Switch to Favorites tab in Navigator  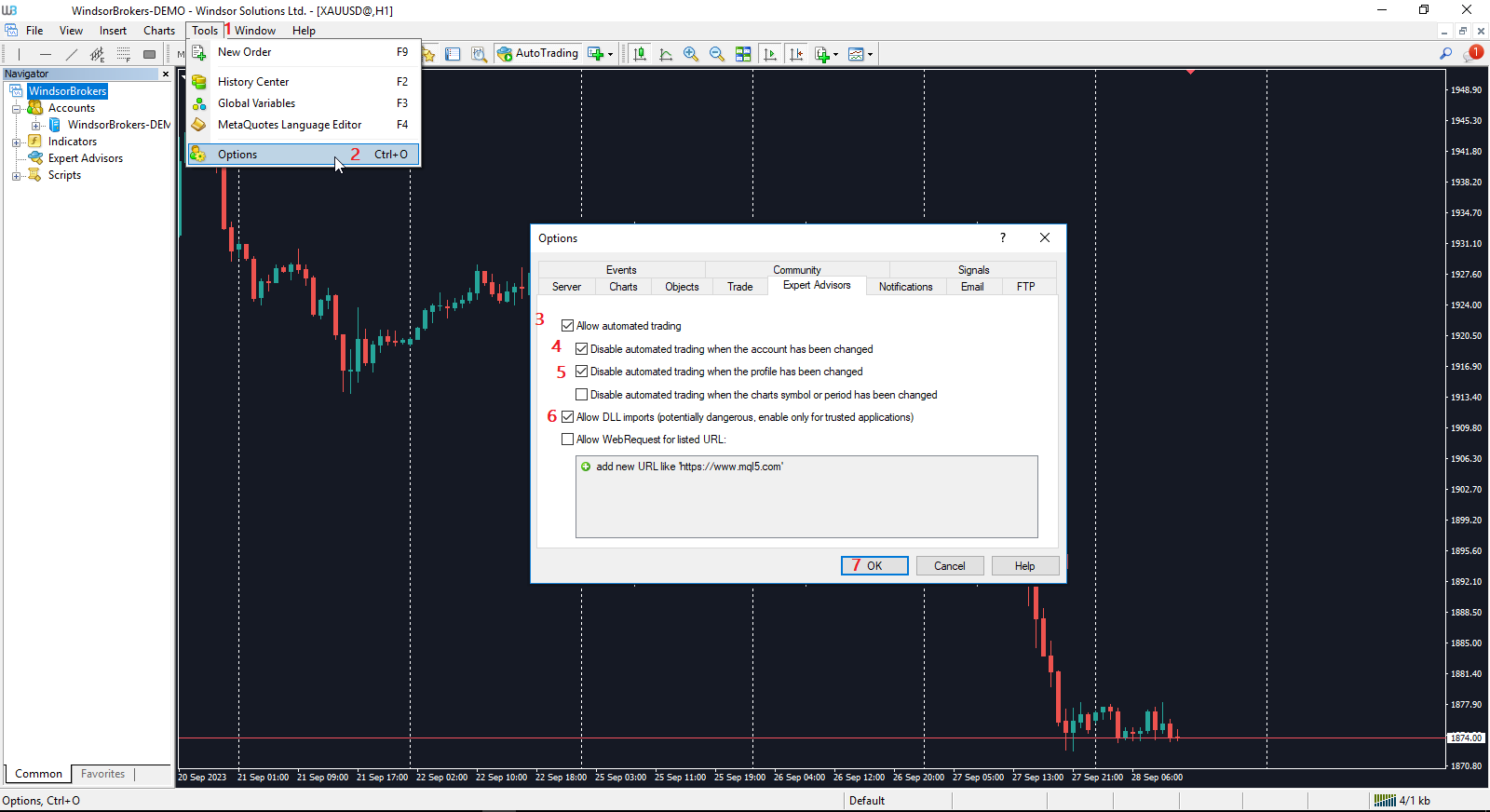coord(102,774)
